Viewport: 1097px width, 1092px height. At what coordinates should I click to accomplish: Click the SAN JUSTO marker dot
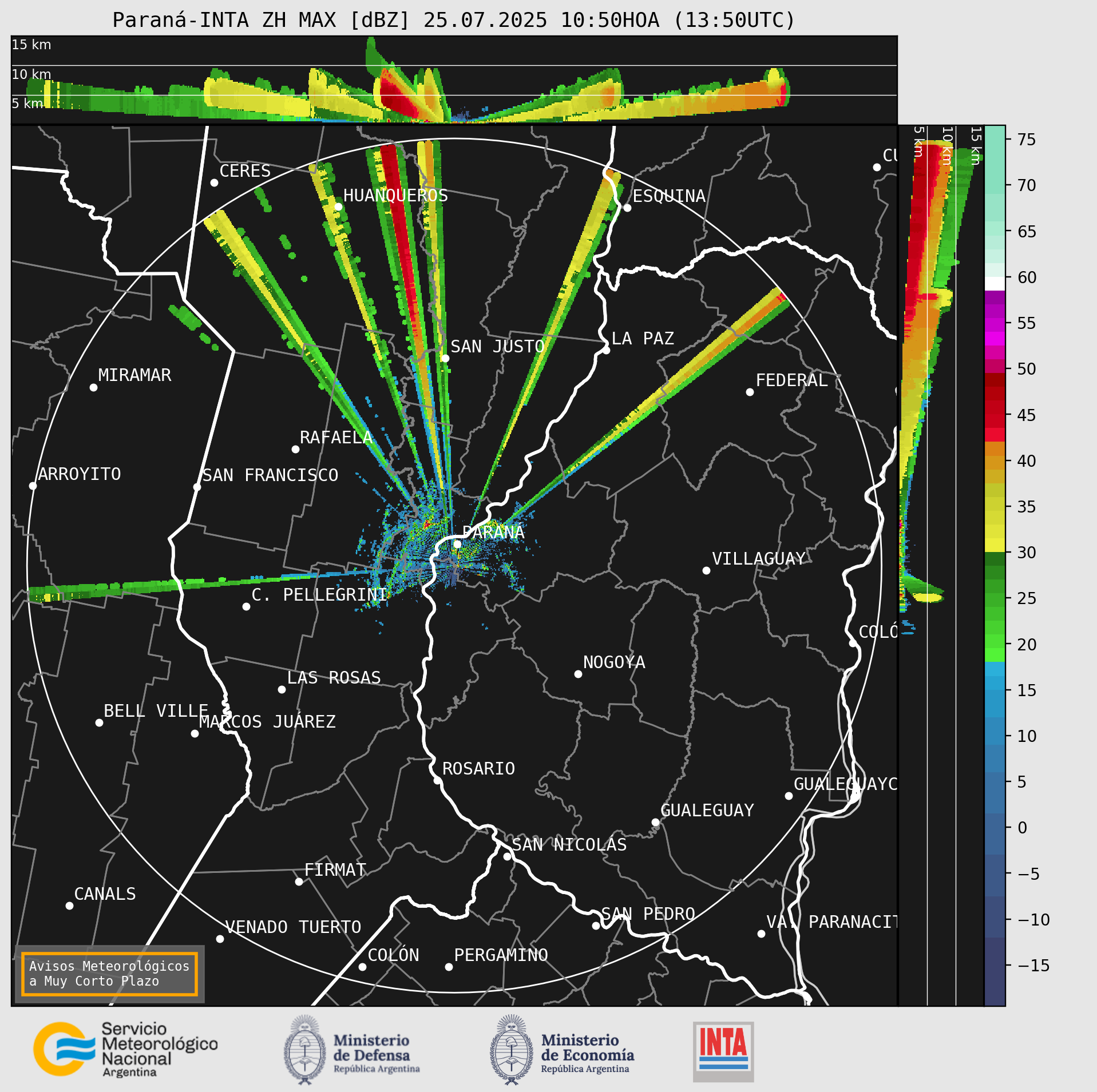445,358
